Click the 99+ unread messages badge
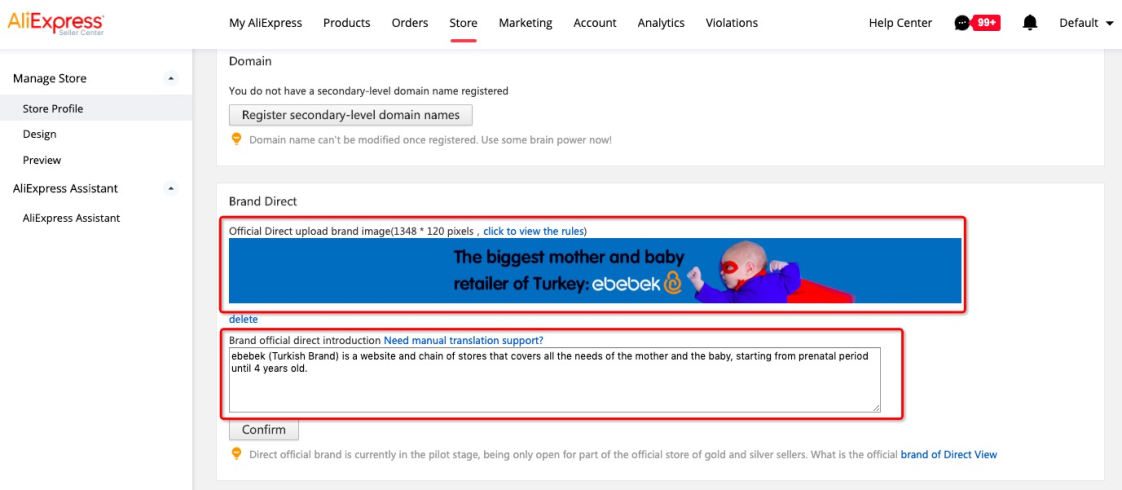Image resolution: width=1122 pixels, height=490 pixels. (x=987, y=23)
